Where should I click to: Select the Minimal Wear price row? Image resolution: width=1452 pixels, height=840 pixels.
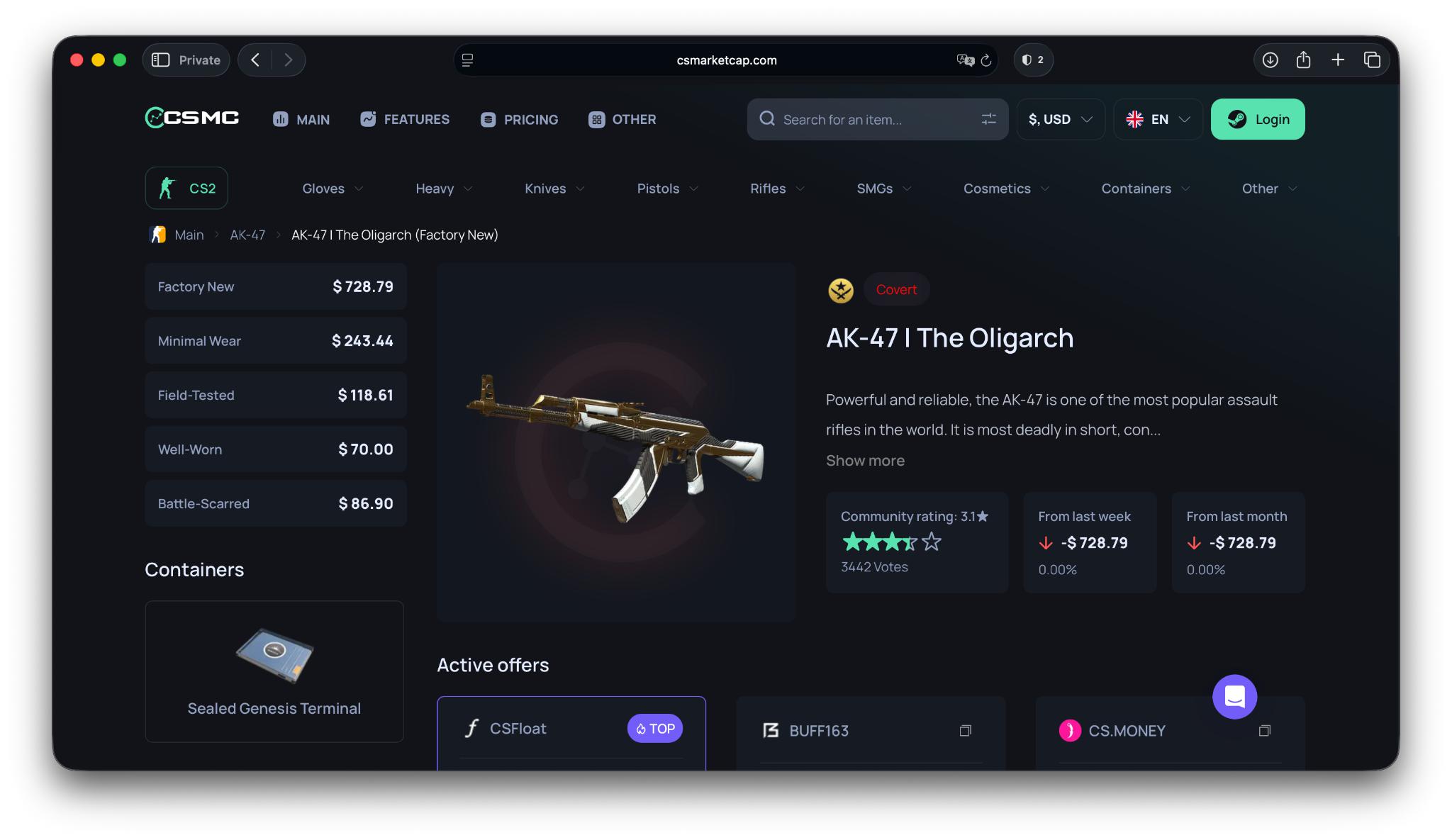click(276, 341)
